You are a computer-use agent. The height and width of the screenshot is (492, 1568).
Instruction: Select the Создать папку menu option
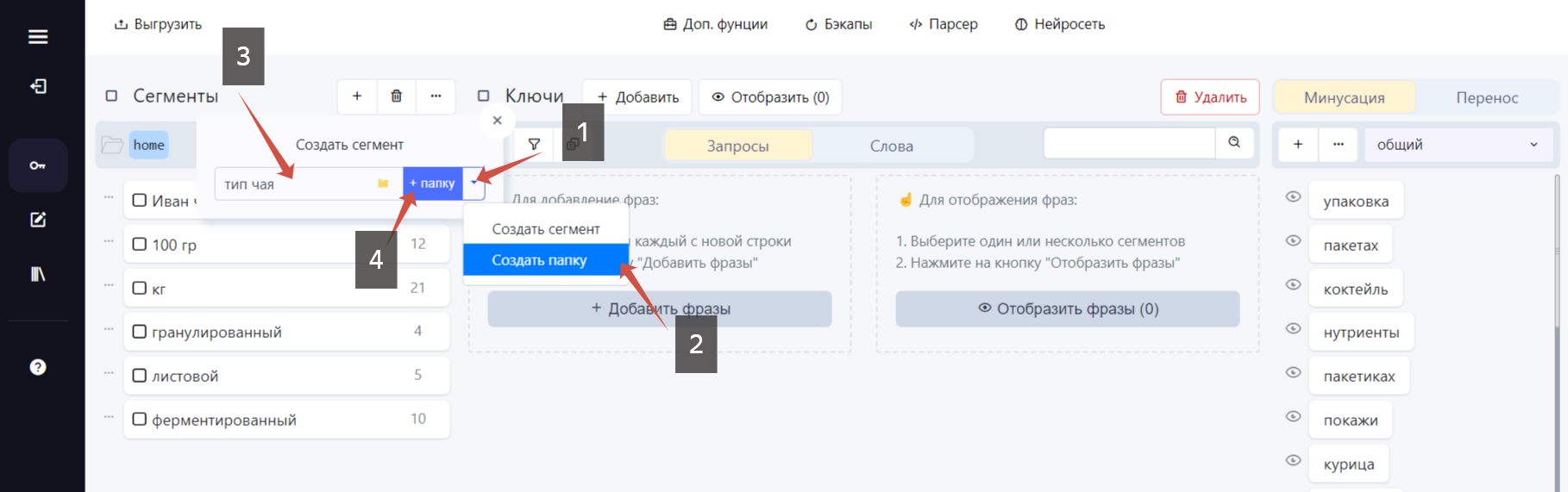click(546, 260)
